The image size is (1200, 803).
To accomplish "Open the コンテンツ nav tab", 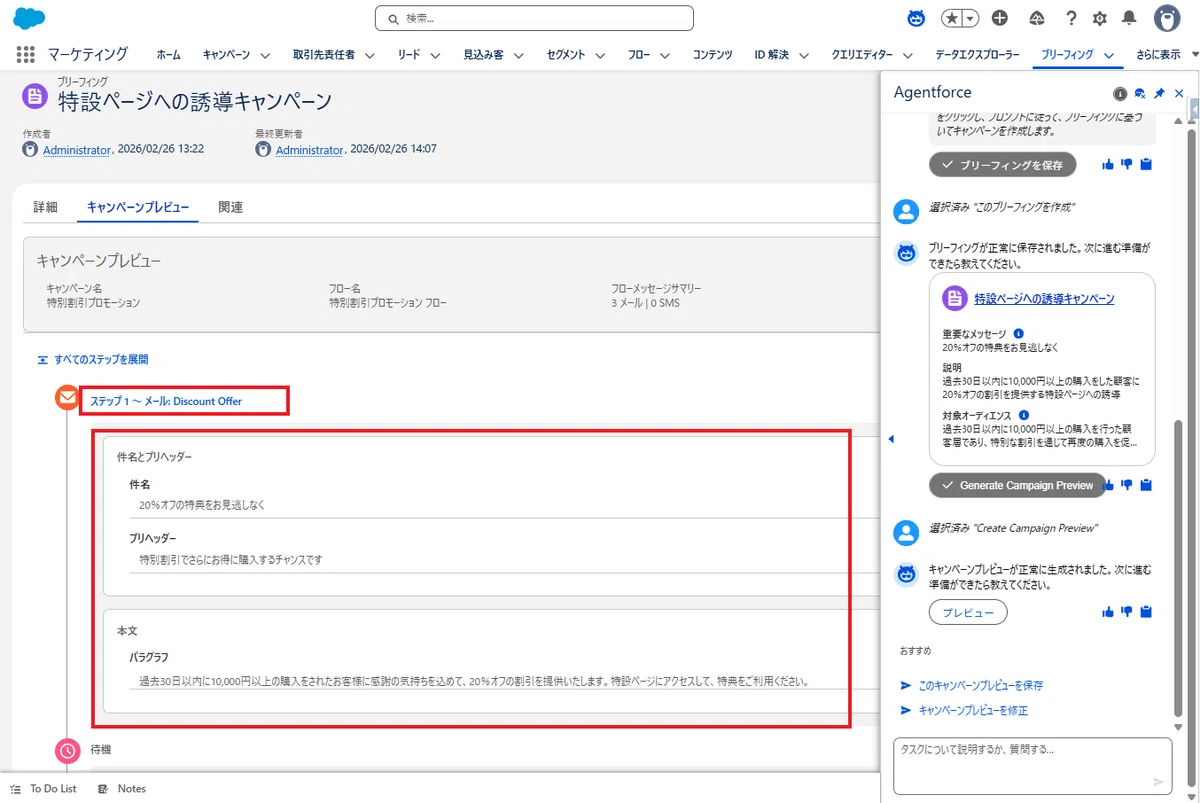I will tap(712, 55).
